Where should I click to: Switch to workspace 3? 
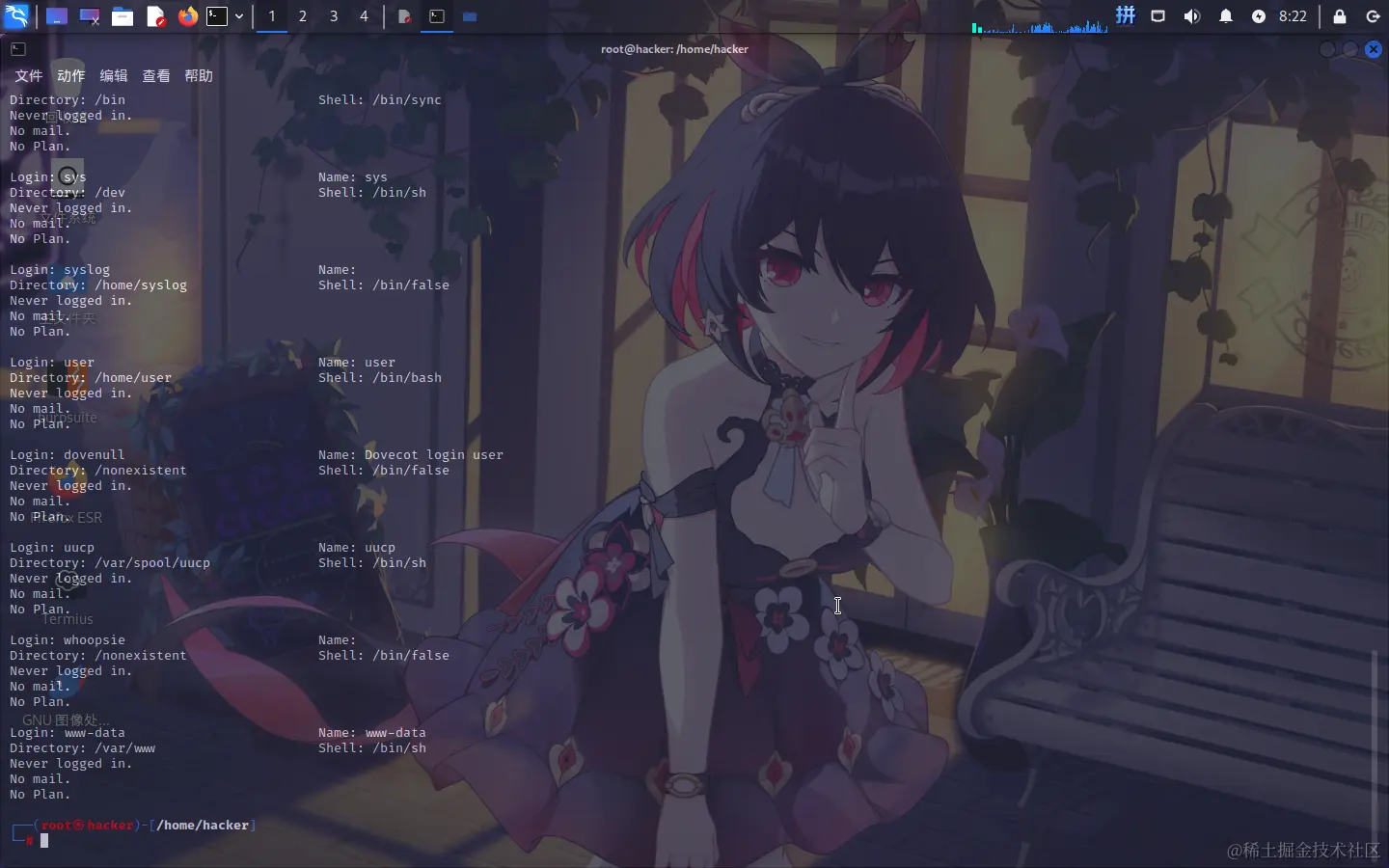coord(334,16)
